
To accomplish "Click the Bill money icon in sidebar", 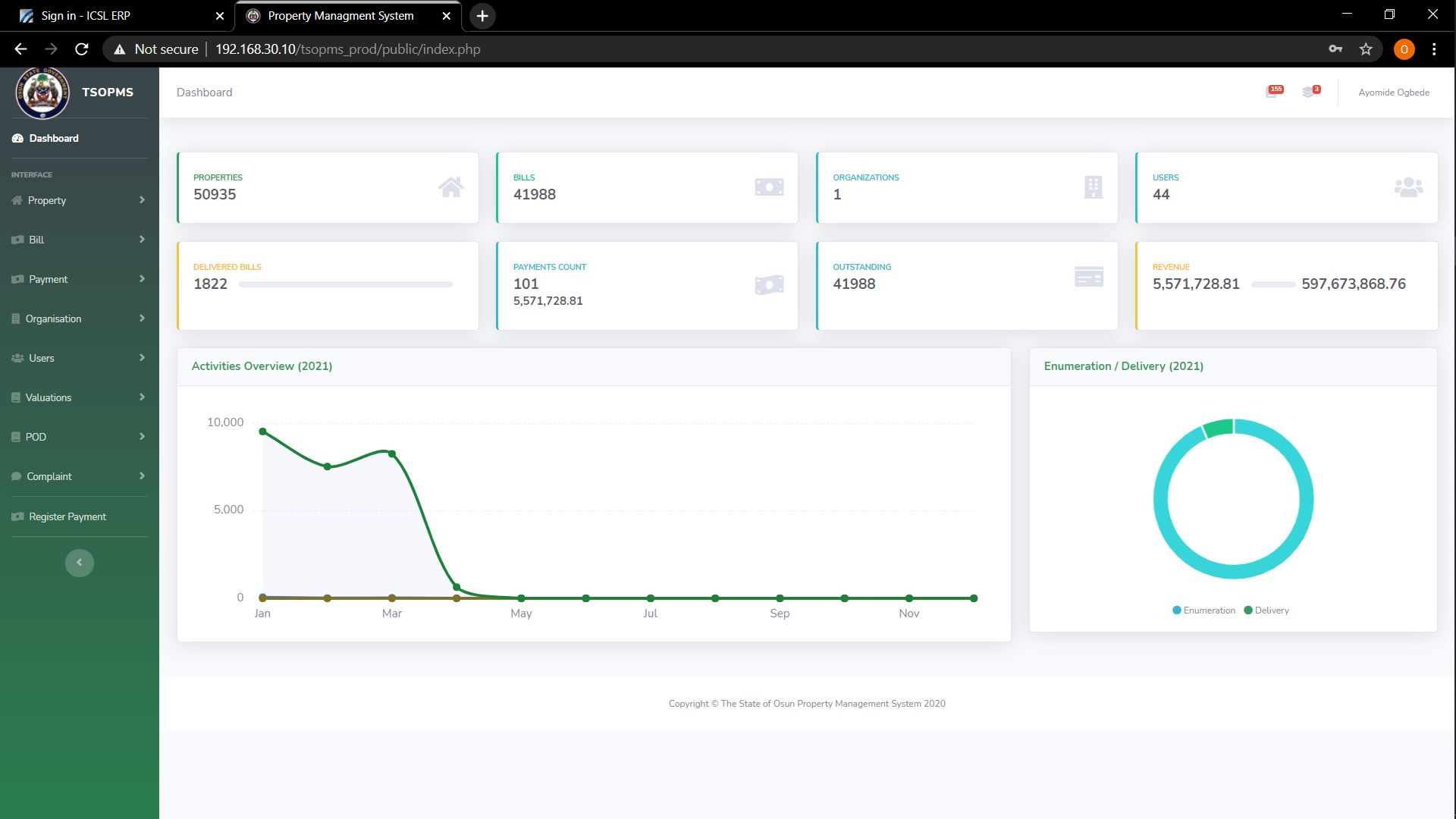I will (x=17, y=240).
